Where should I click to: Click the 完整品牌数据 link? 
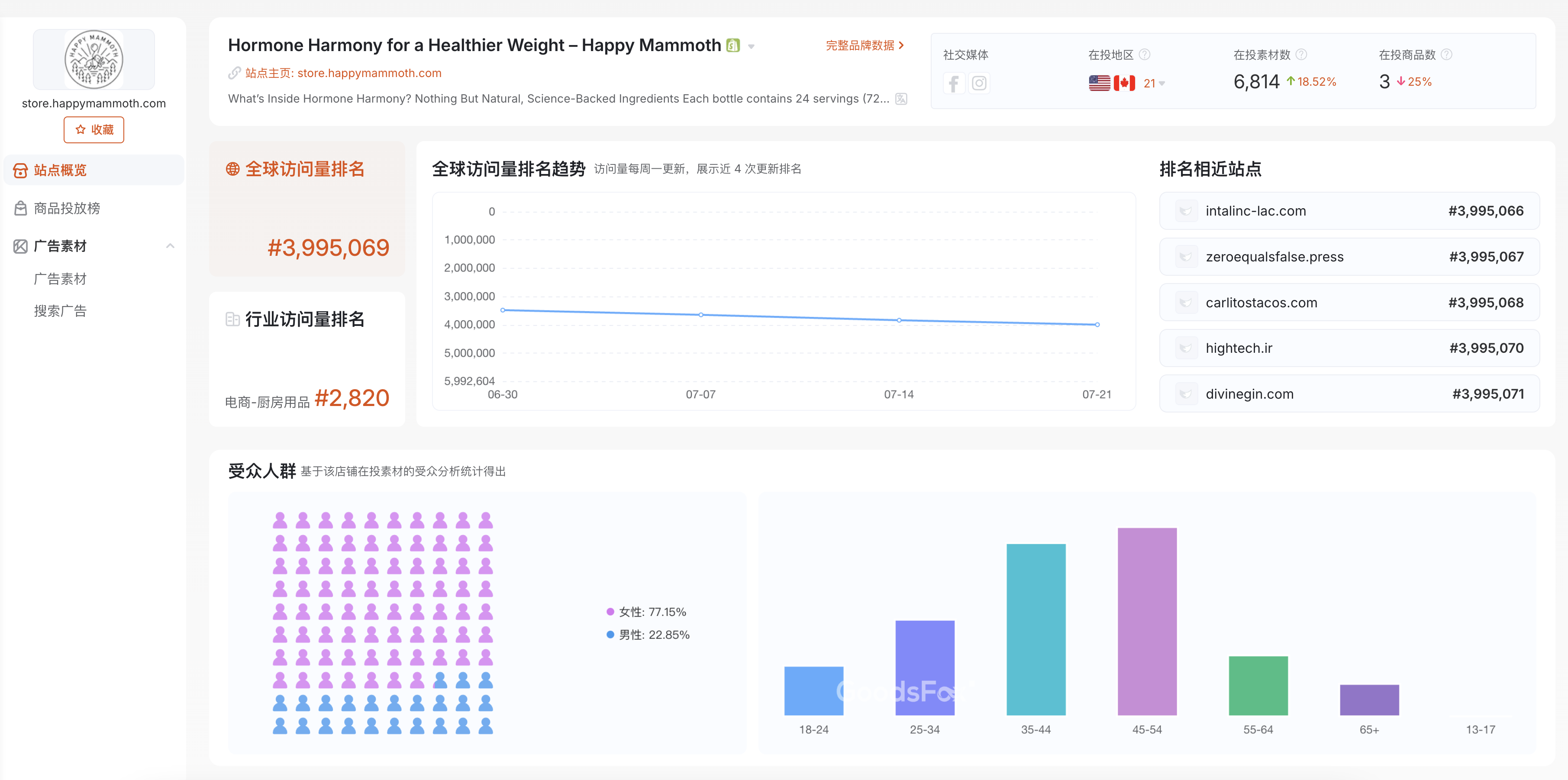click(860, 45)
